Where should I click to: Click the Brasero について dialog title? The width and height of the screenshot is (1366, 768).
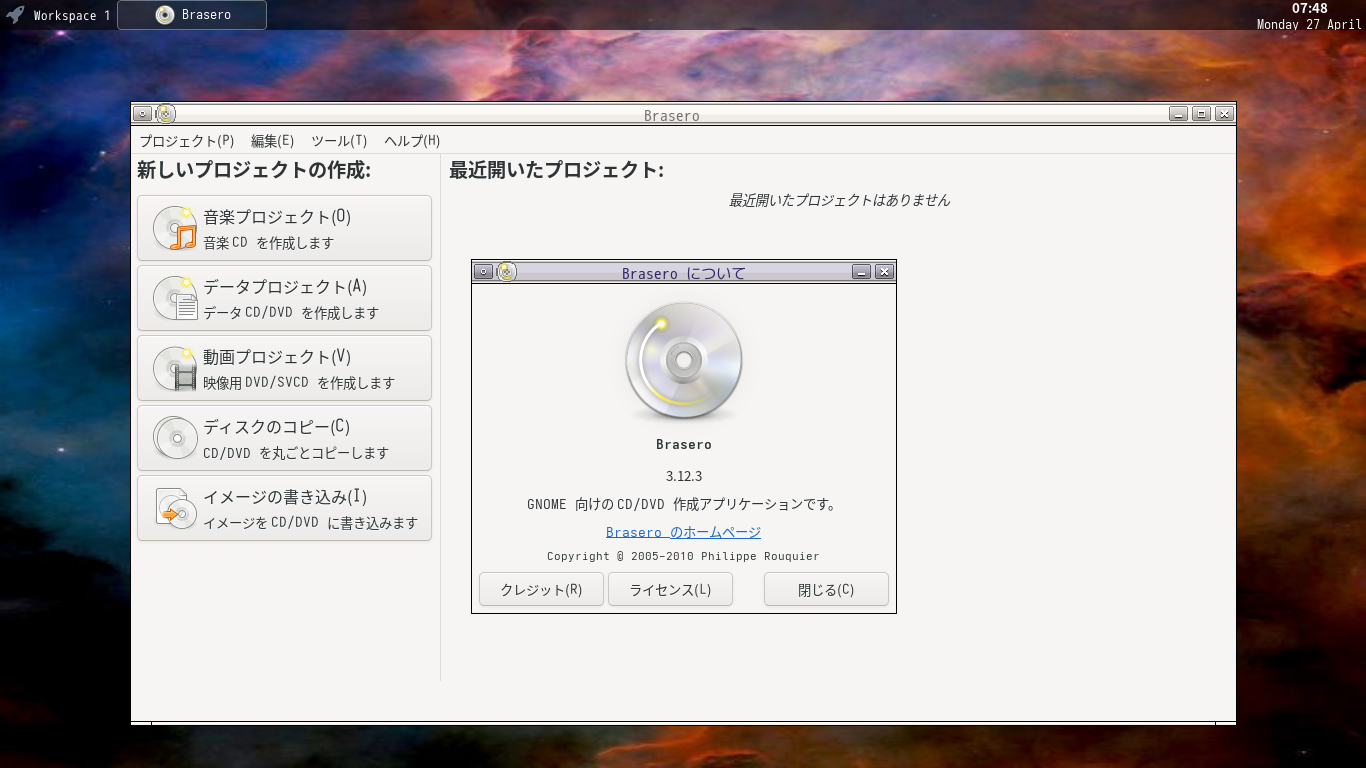click(x=684, y=273)
